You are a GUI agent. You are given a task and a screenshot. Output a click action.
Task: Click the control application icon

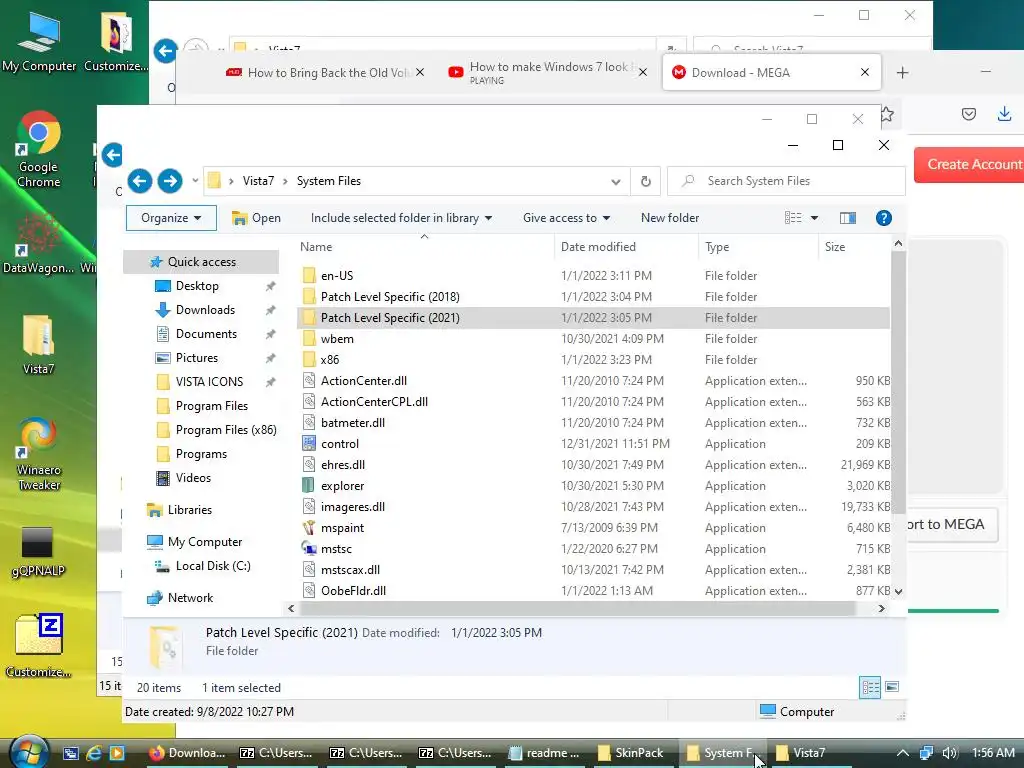coord(309,443)
